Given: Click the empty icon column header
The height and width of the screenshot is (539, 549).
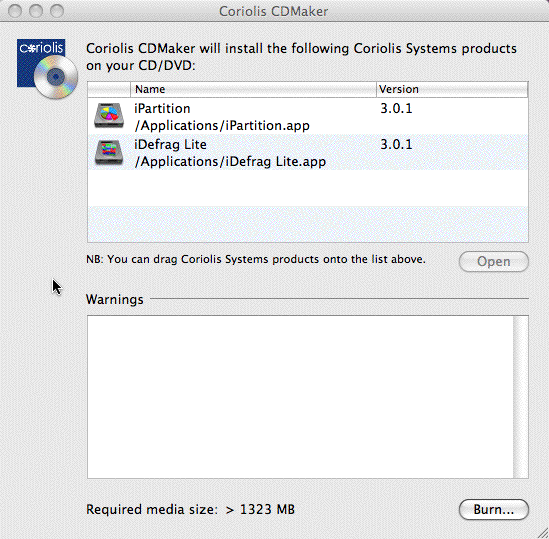Looking at the screenshot, I should 109,89.
